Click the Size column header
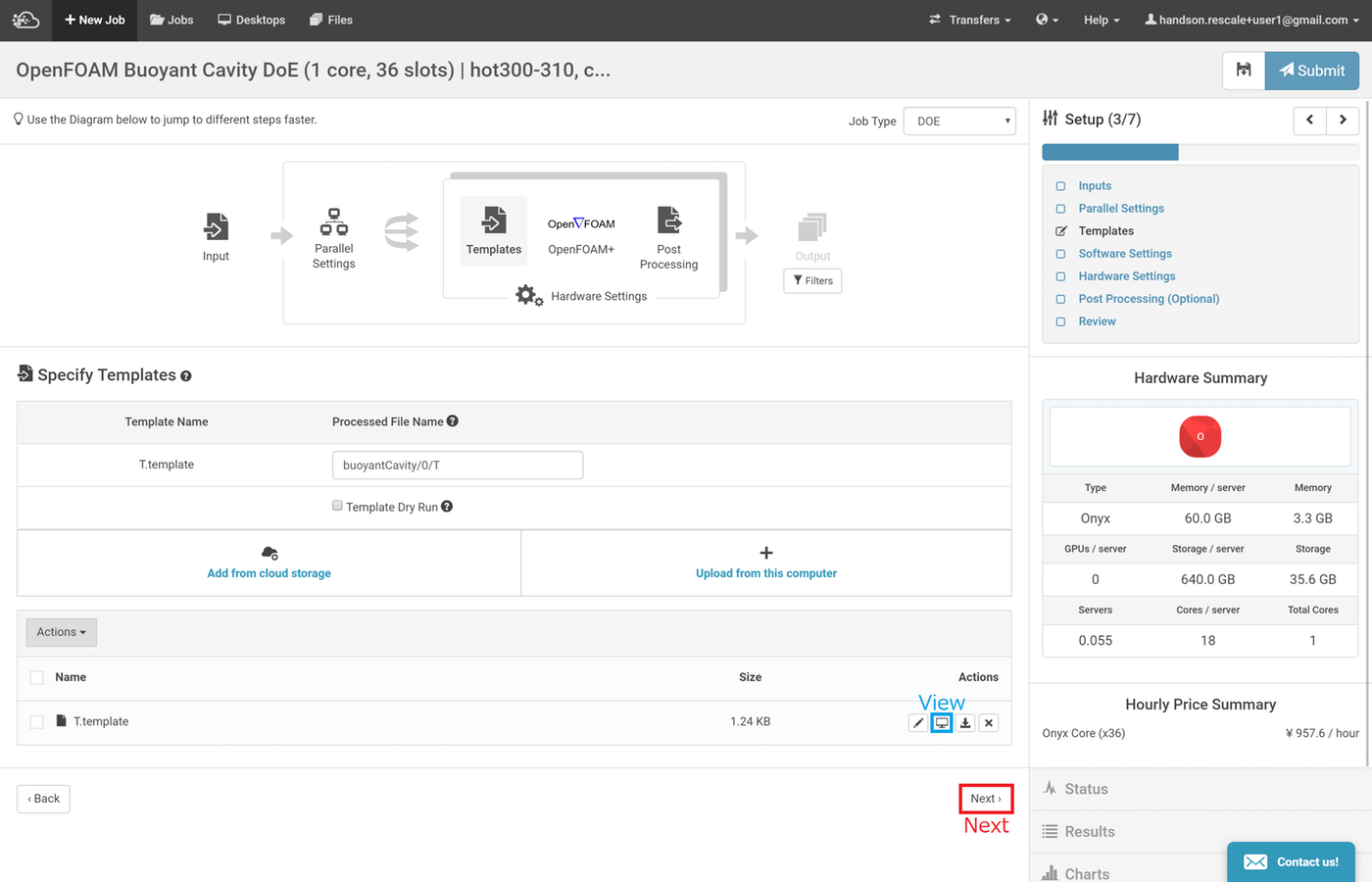 [x=750, y=677]
